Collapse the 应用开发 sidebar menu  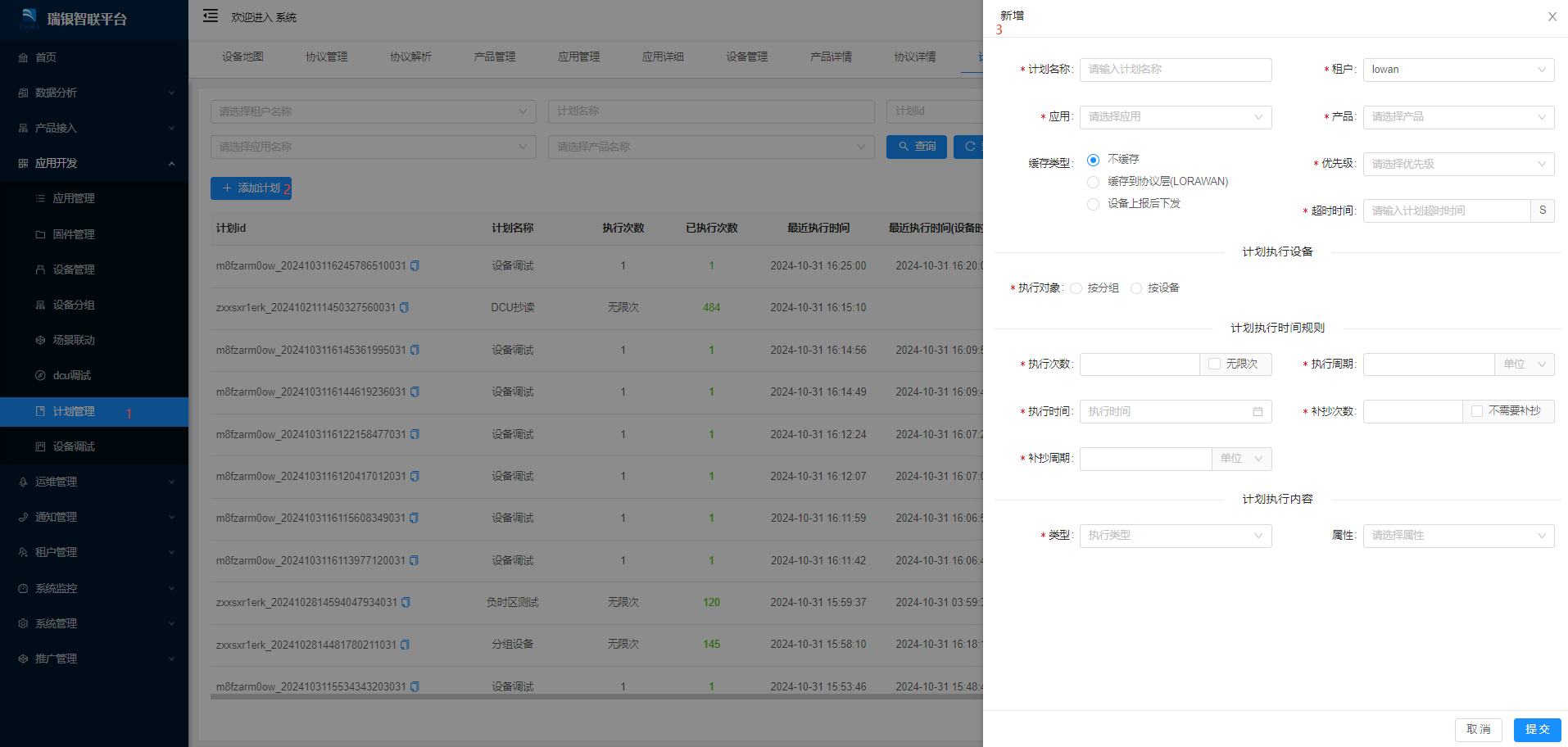(x=94, y=163)
